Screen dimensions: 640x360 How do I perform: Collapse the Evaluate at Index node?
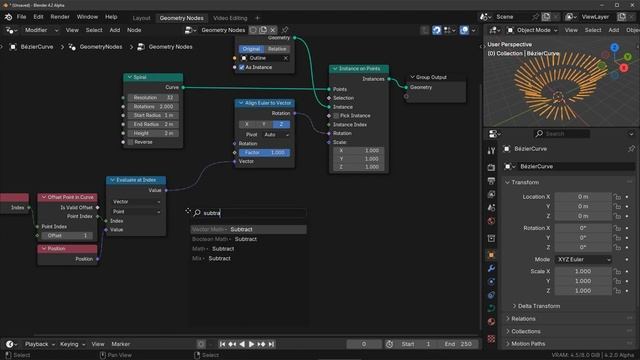(112, 180)
